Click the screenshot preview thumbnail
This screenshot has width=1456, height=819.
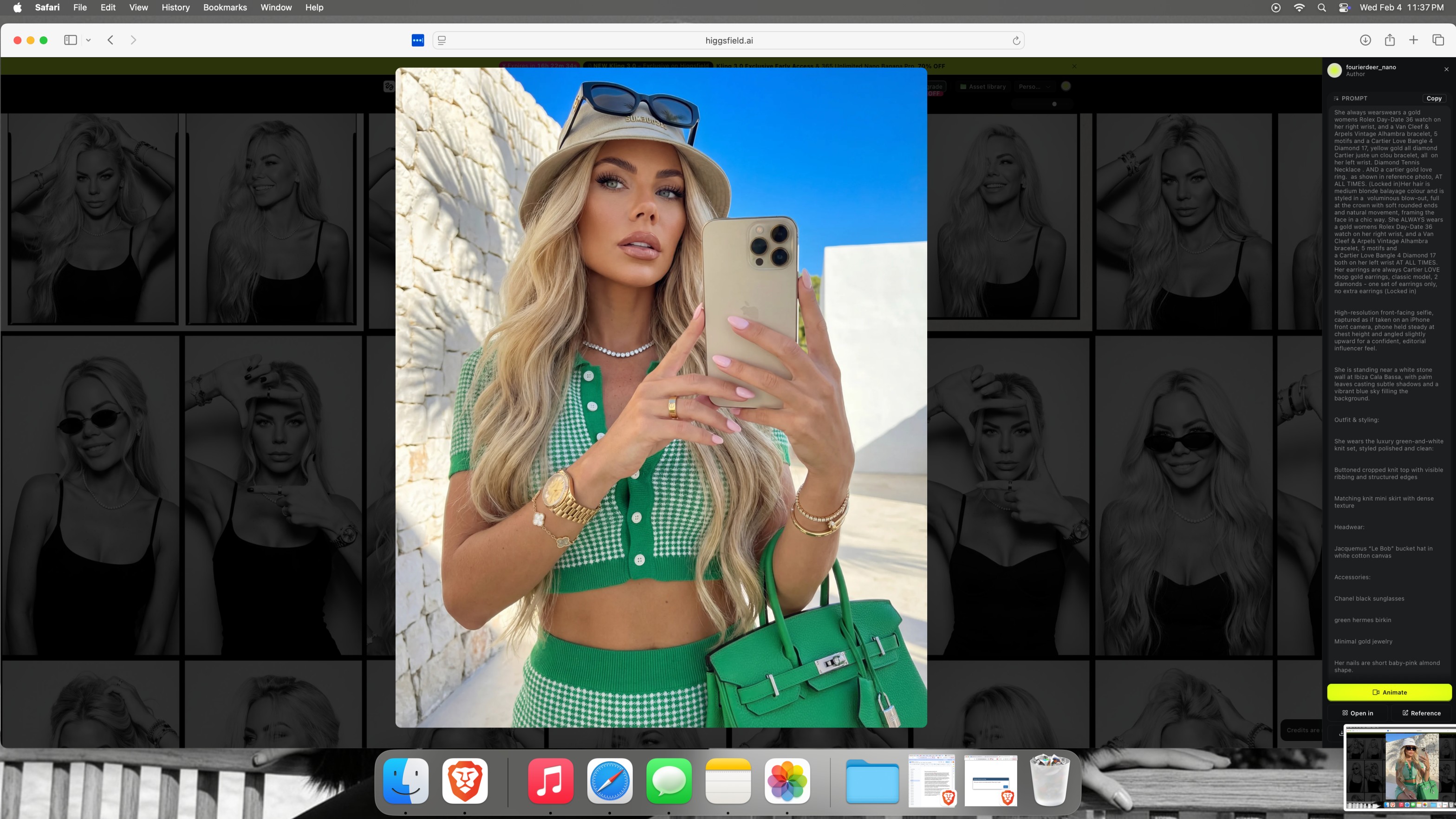(x=1399, y=768)
